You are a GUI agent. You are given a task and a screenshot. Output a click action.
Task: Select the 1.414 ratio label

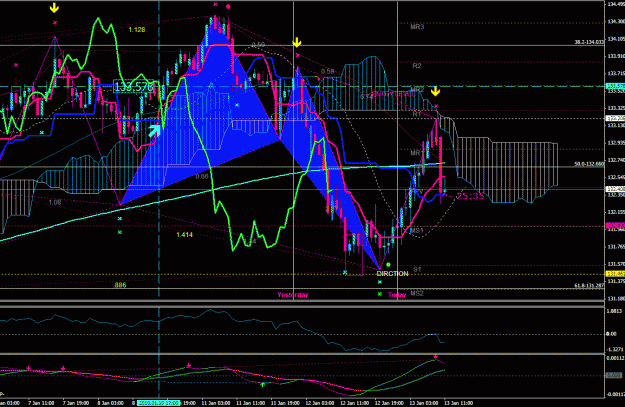pos(185,235)
